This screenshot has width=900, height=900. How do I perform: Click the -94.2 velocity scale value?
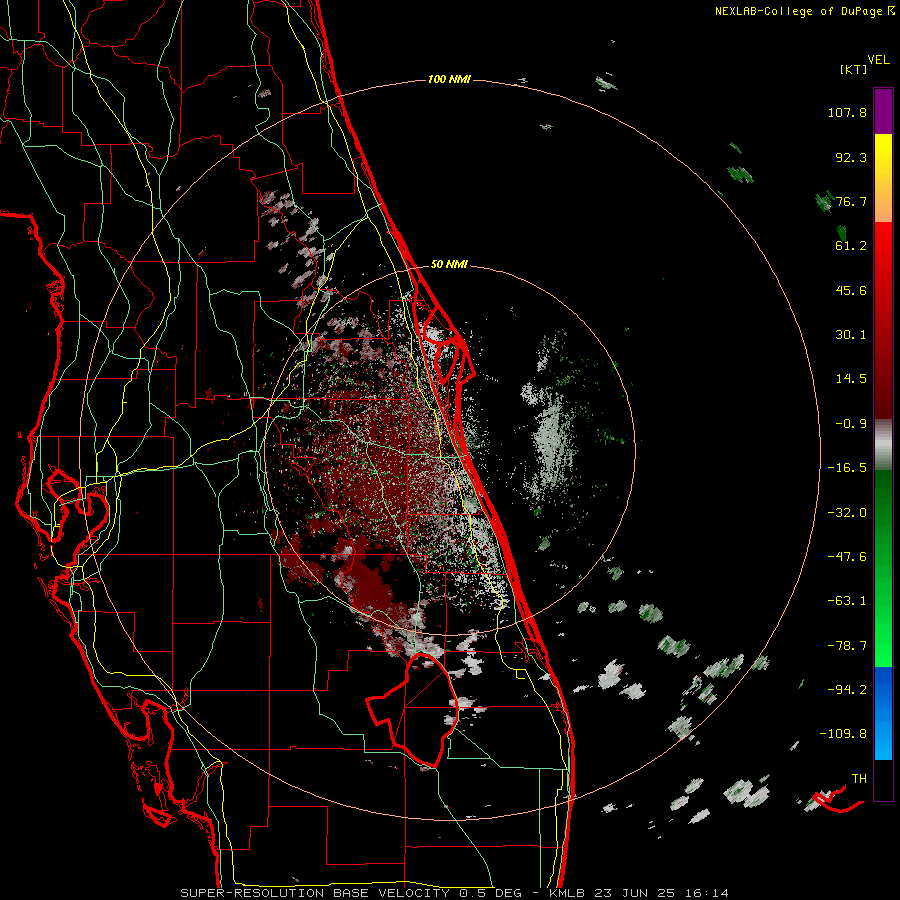847,689
